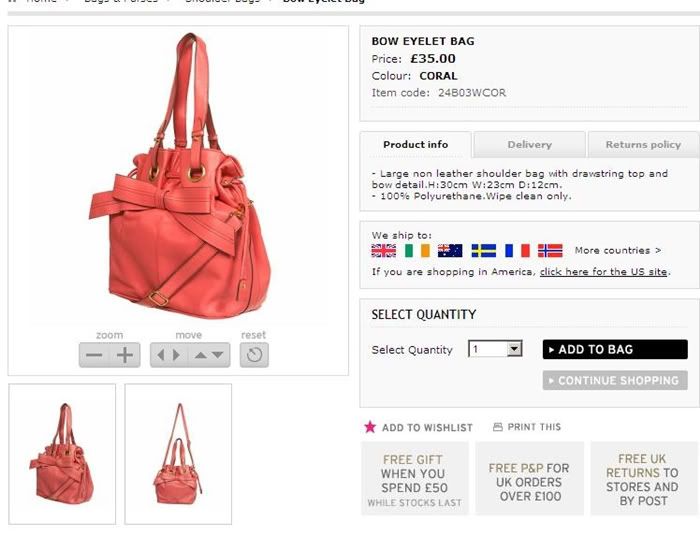
Task: Click the printer icon
Action: tap(497, 427)
